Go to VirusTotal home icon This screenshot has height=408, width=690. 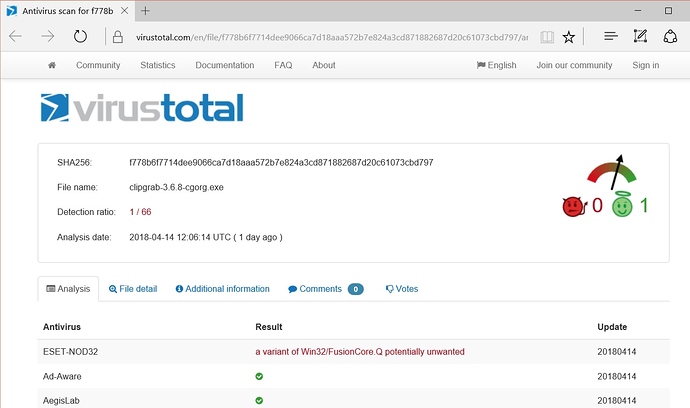[x=52, y=65]
